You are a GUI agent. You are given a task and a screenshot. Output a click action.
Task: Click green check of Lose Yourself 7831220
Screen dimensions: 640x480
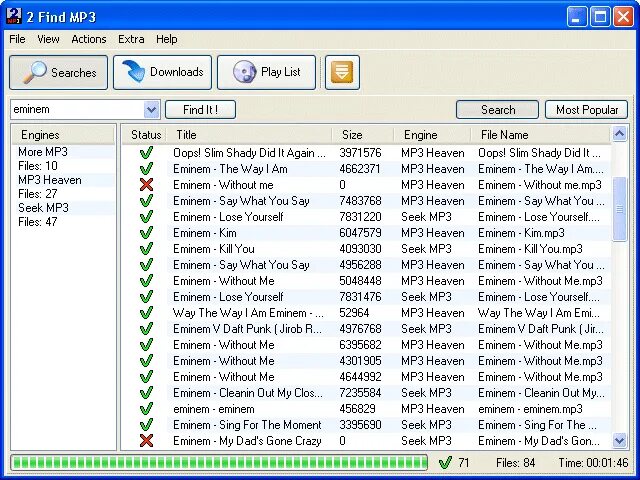click(x=146, y=217)
